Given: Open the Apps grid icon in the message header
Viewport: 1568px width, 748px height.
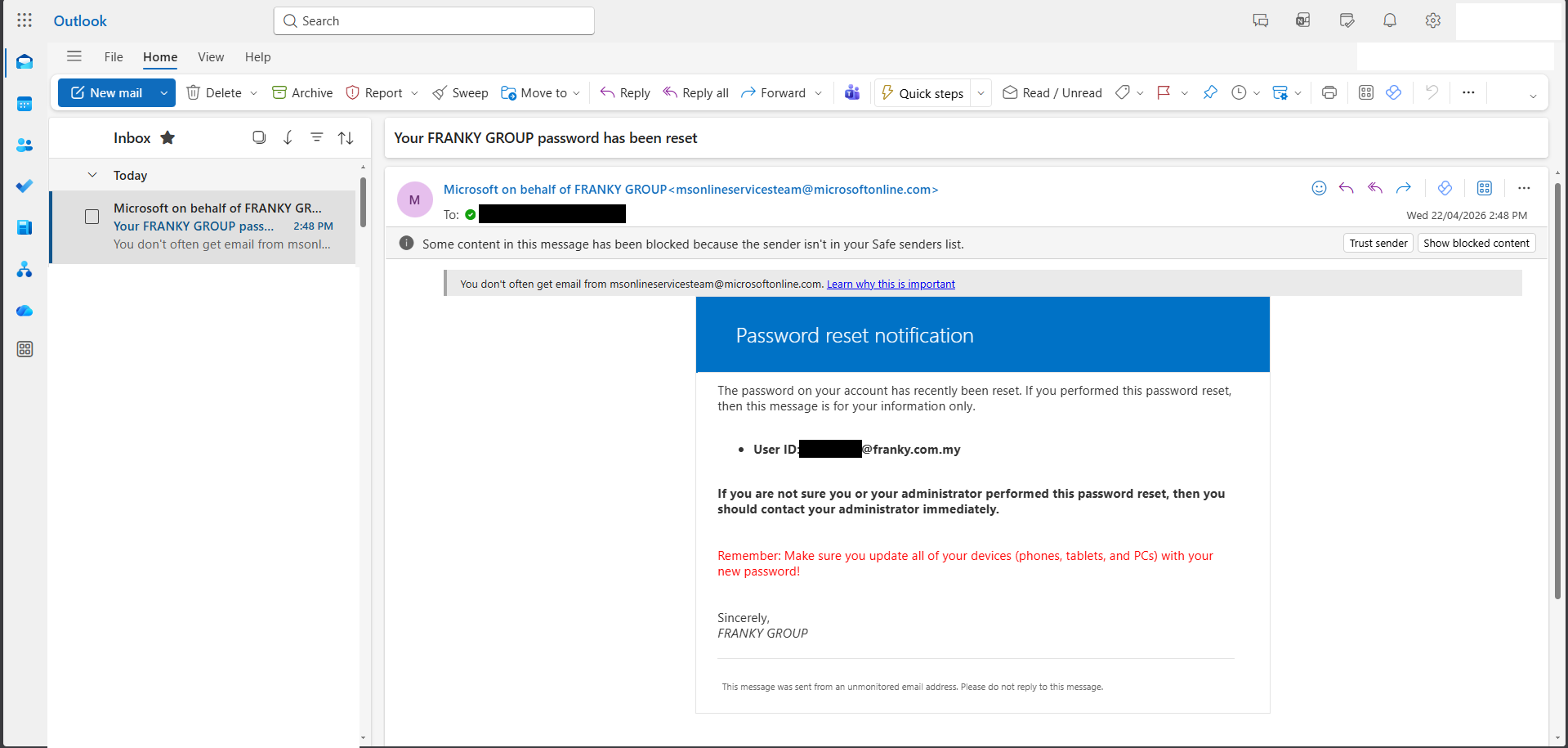Looking at the screenshot, I should [1485, 188].
